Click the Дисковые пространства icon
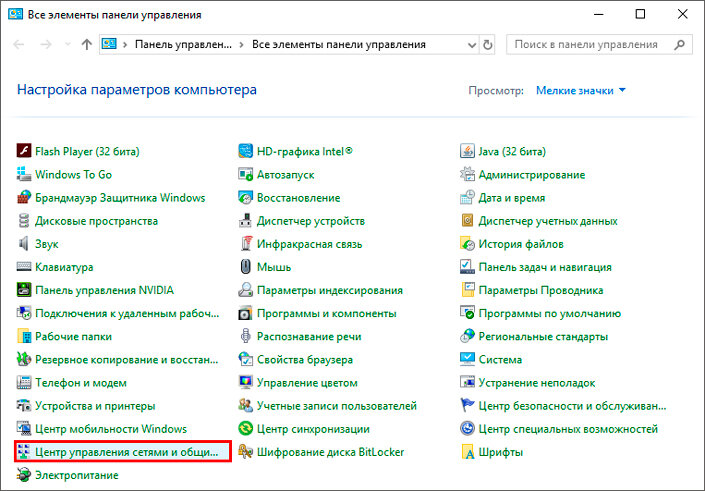 tap(23, 221)
